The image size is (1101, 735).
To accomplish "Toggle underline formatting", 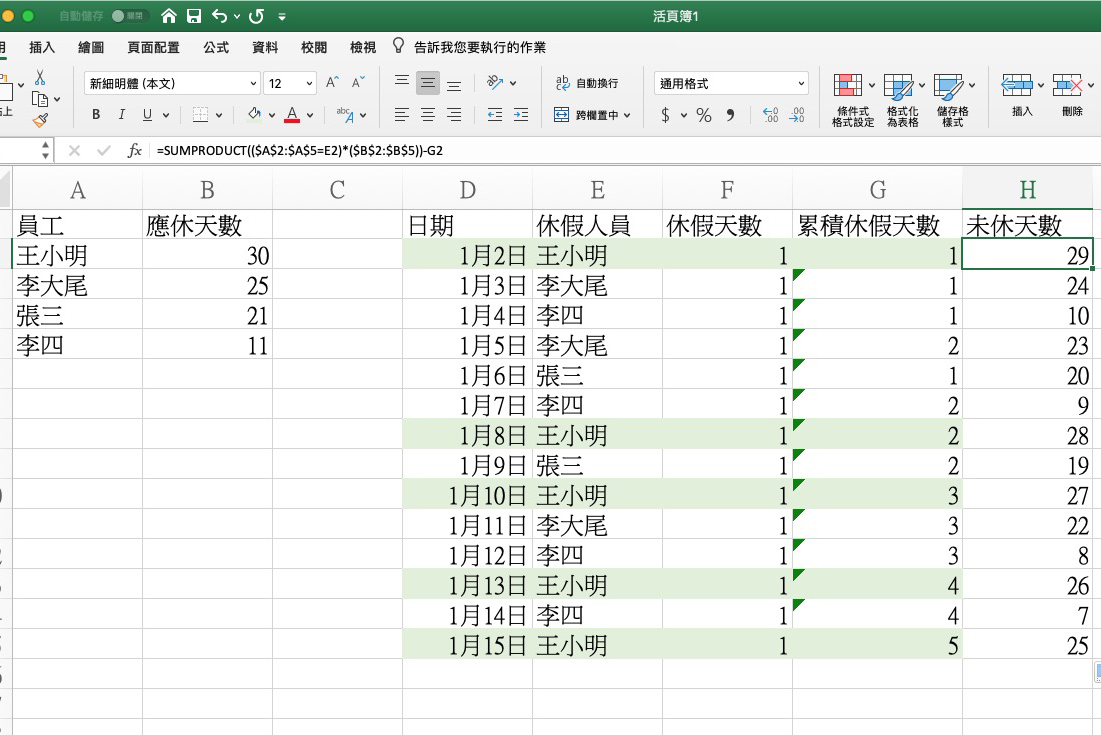I will [x=148, y=115].
